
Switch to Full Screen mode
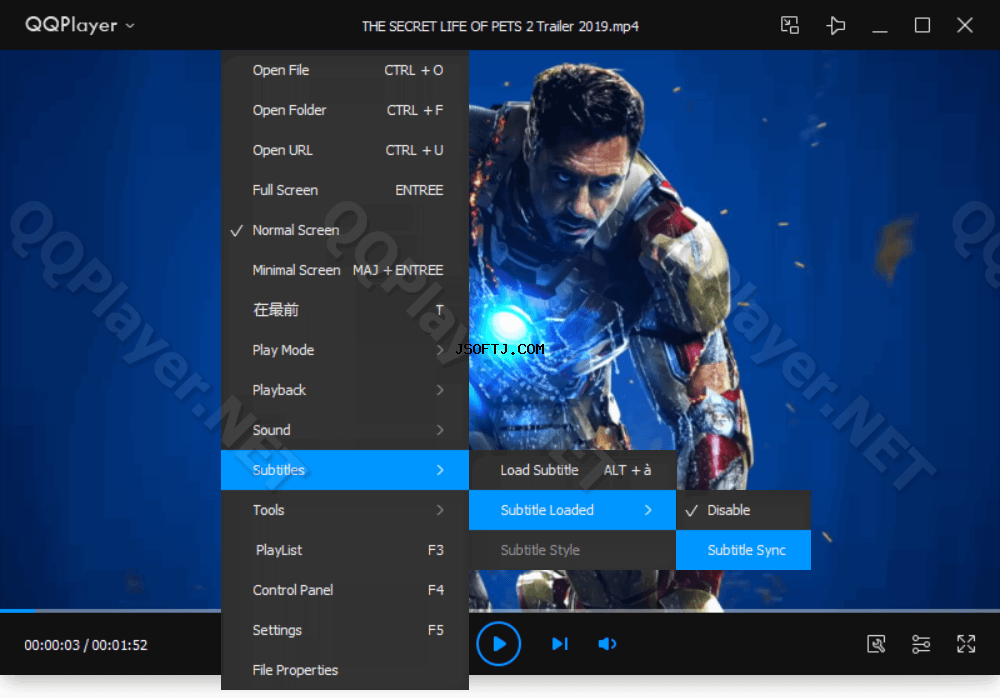click(345, 190)
